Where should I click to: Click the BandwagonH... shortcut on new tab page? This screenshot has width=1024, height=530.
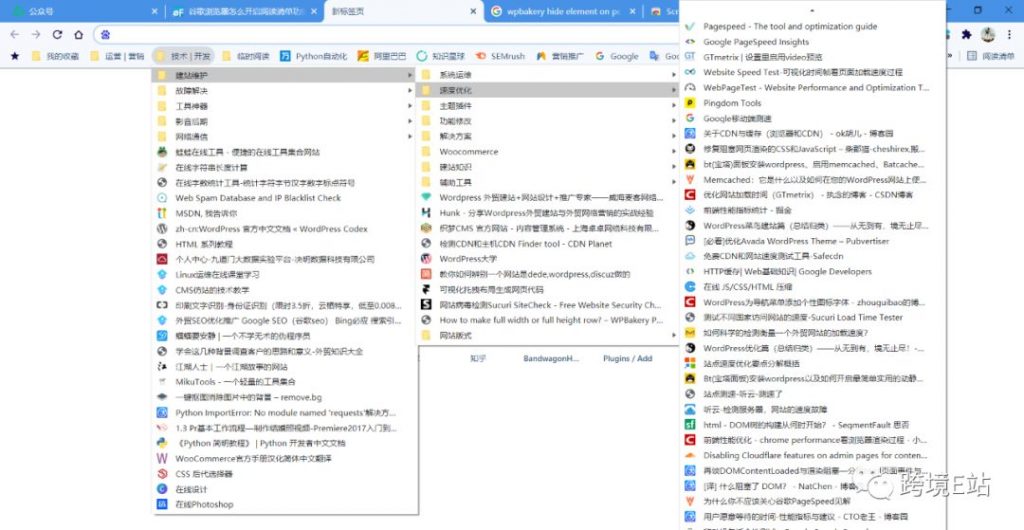tap(551, 358)
